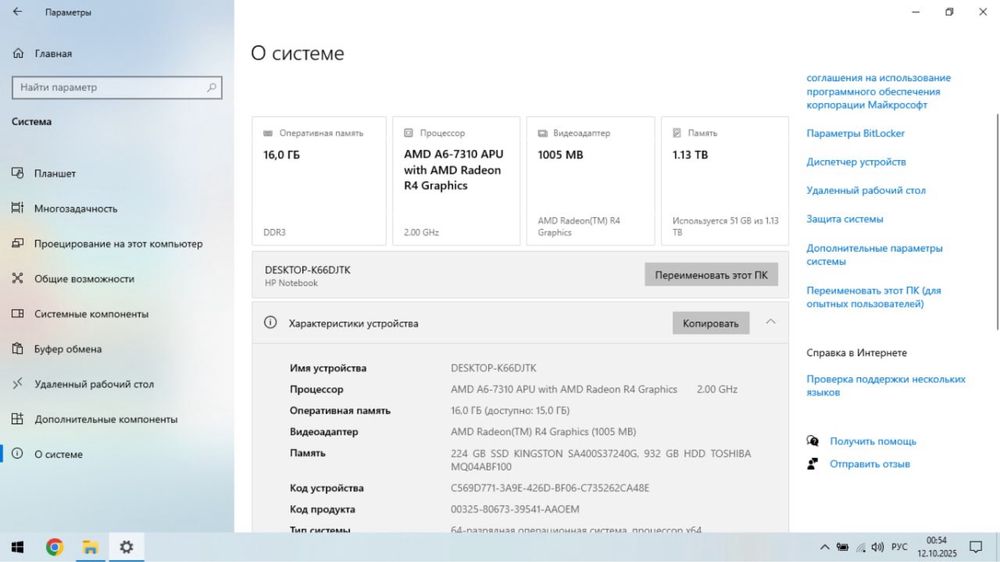Show hidden tray icons chevron
The width and height of the screenshot is (1000, 562).
[x=825, y=547]
